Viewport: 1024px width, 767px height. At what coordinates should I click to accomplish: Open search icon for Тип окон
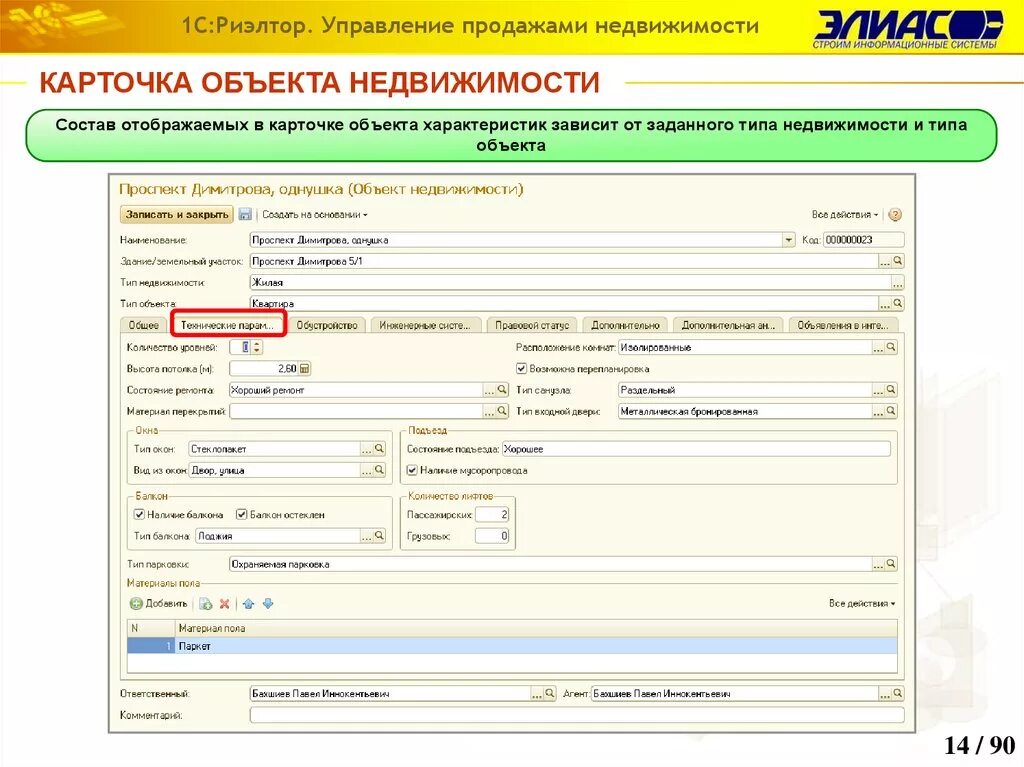click(x=379, y=449)
